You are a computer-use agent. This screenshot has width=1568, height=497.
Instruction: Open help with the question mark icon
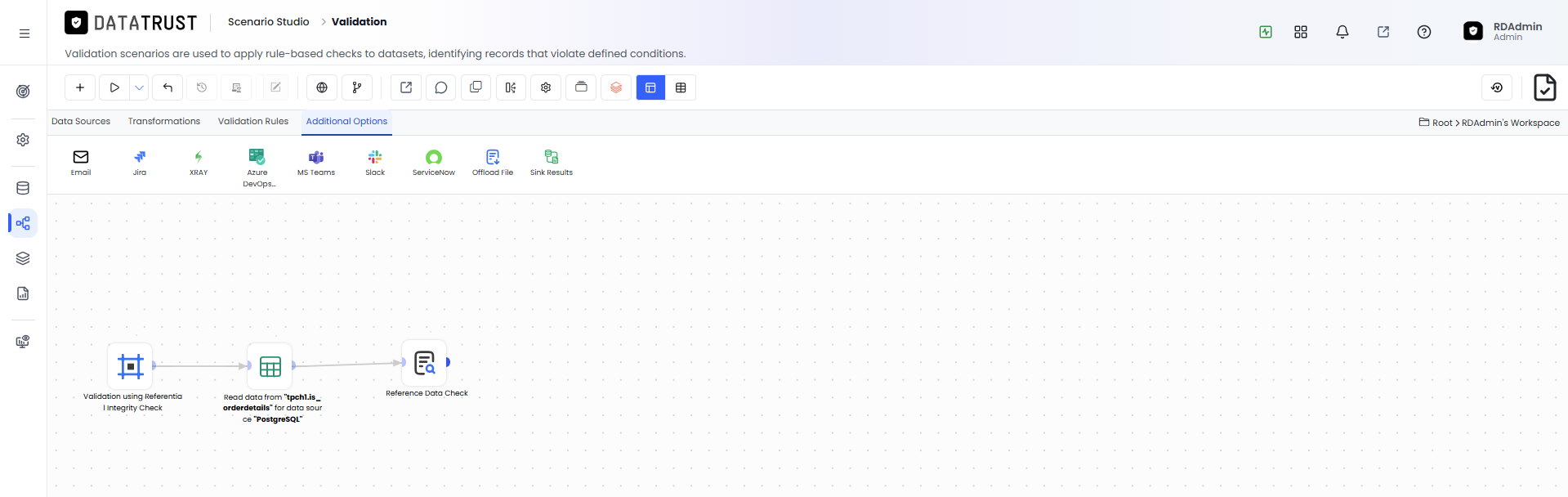click(1424, 32)
